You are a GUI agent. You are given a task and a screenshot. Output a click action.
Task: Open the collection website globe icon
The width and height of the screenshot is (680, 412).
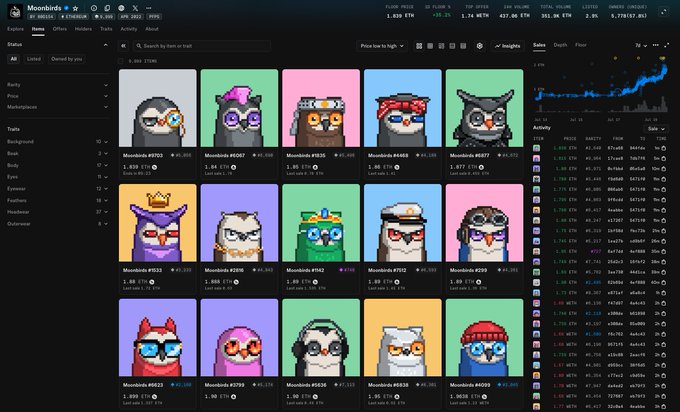[121, 8]
